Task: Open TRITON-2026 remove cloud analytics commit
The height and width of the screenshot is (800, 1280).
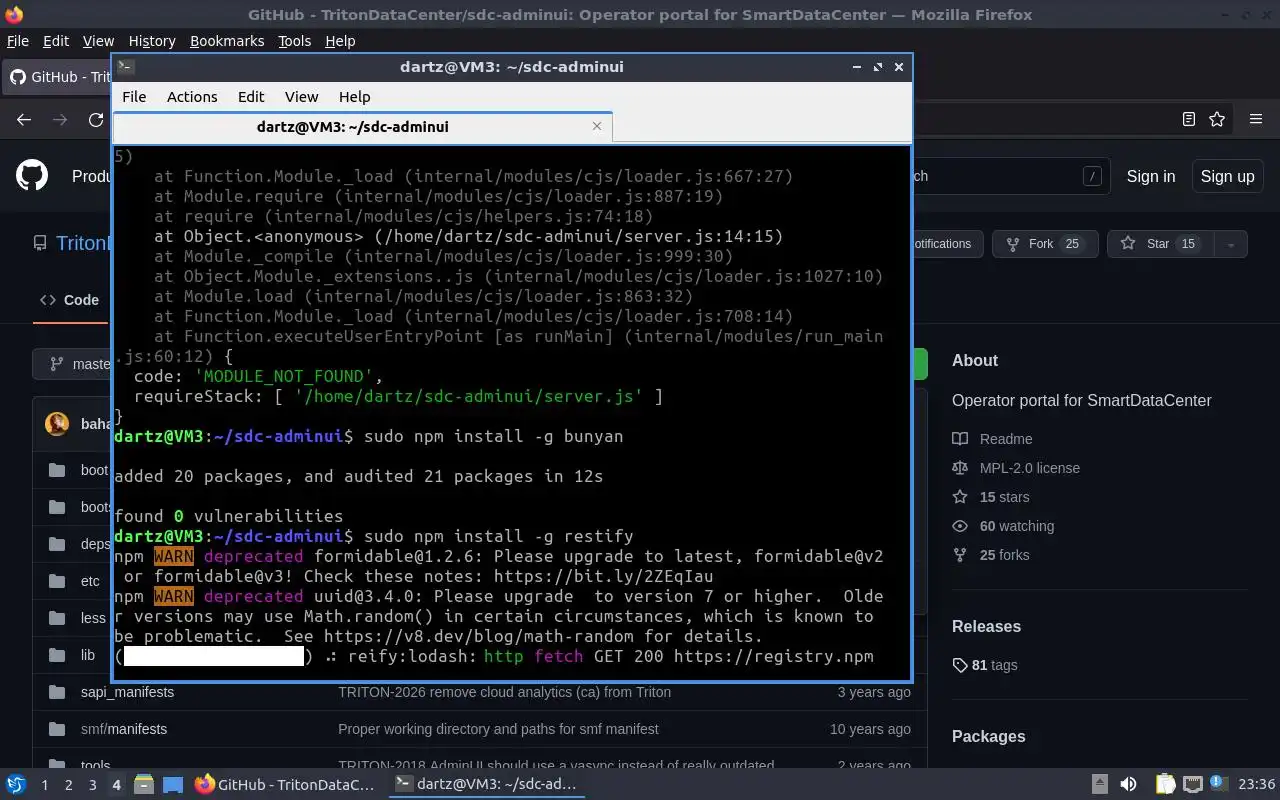Action: (x=504, y=692)
